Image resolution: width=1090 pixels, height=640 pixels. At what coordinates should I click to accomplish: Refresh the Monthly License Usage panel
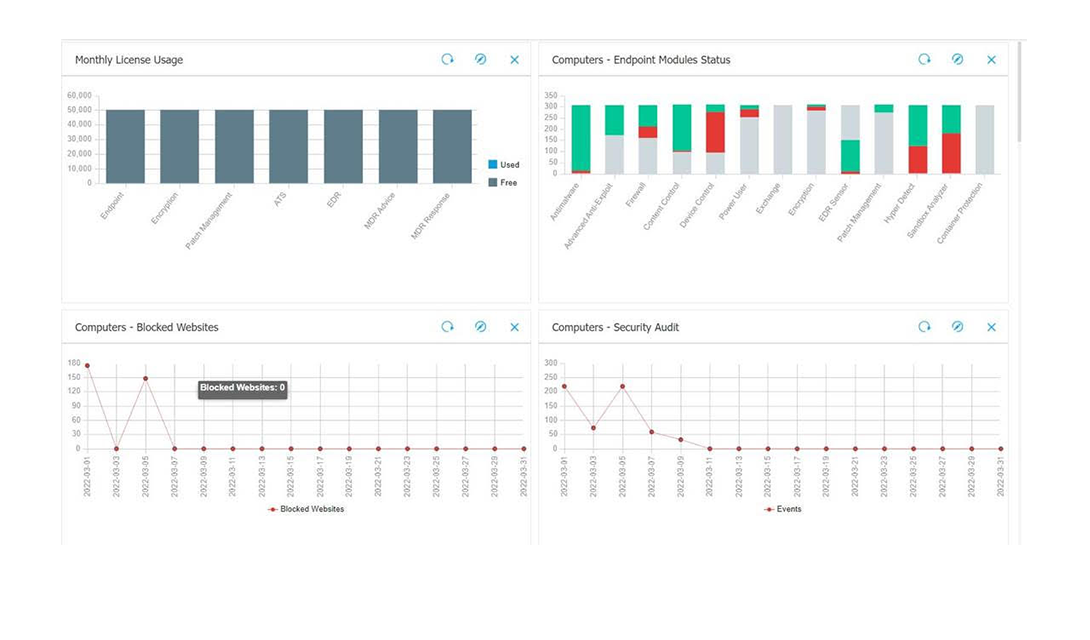[x=448, y=60]
